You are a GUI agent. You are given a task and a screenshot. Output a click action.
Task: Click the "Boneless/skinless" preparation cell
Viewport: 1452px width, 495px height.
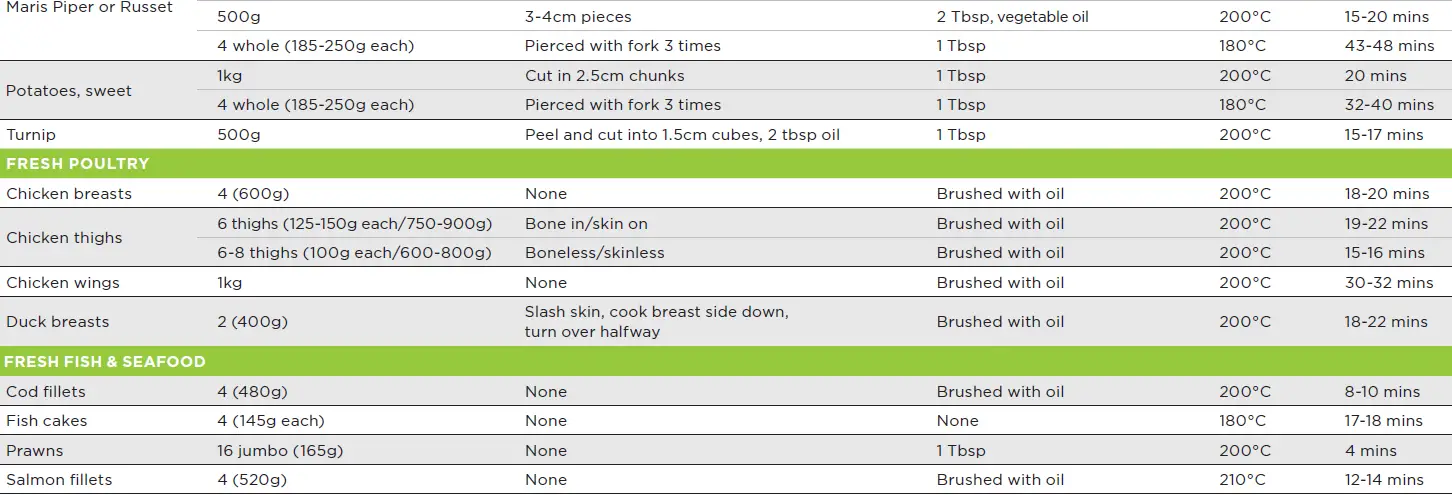594,253
